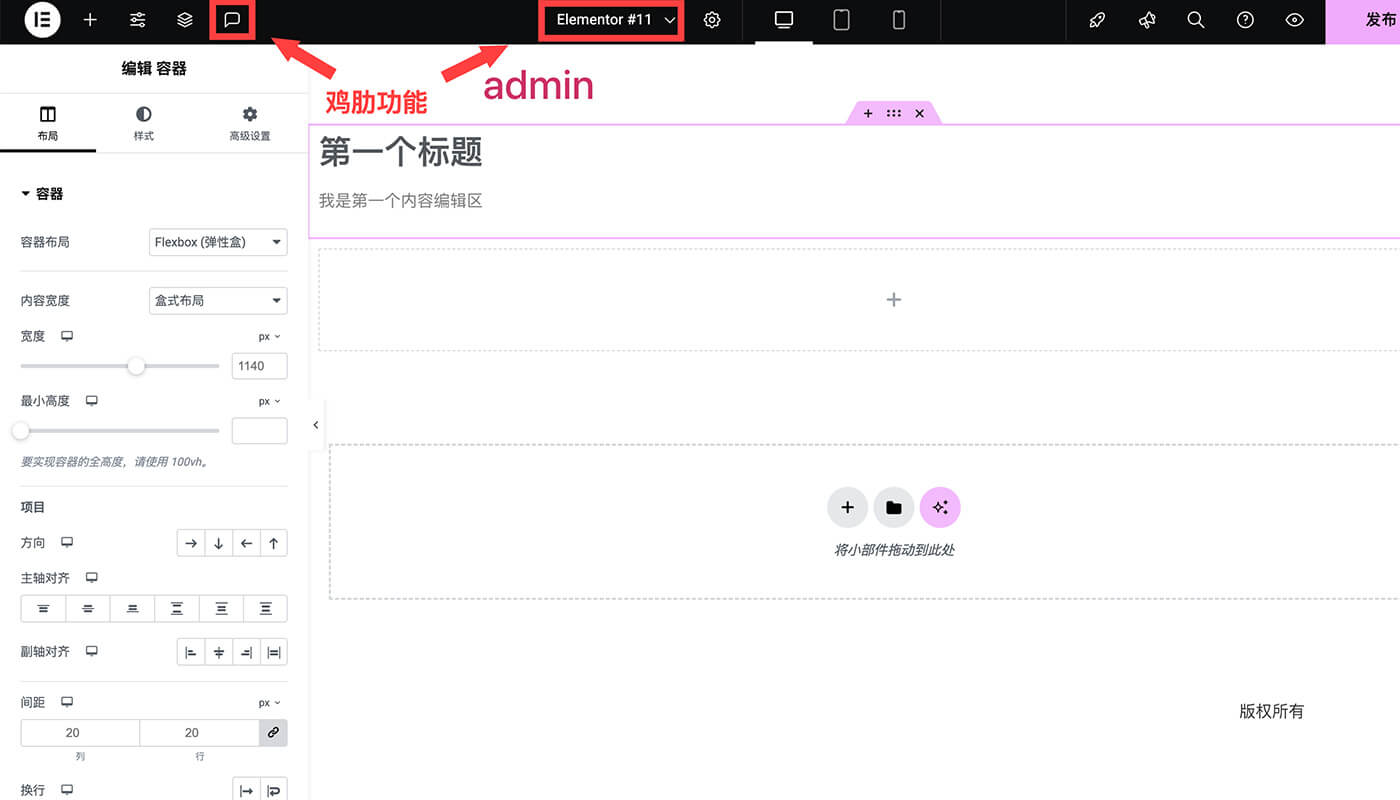Open template library folder button
This screenshot has width=1400, height=800.
(894, 508)
